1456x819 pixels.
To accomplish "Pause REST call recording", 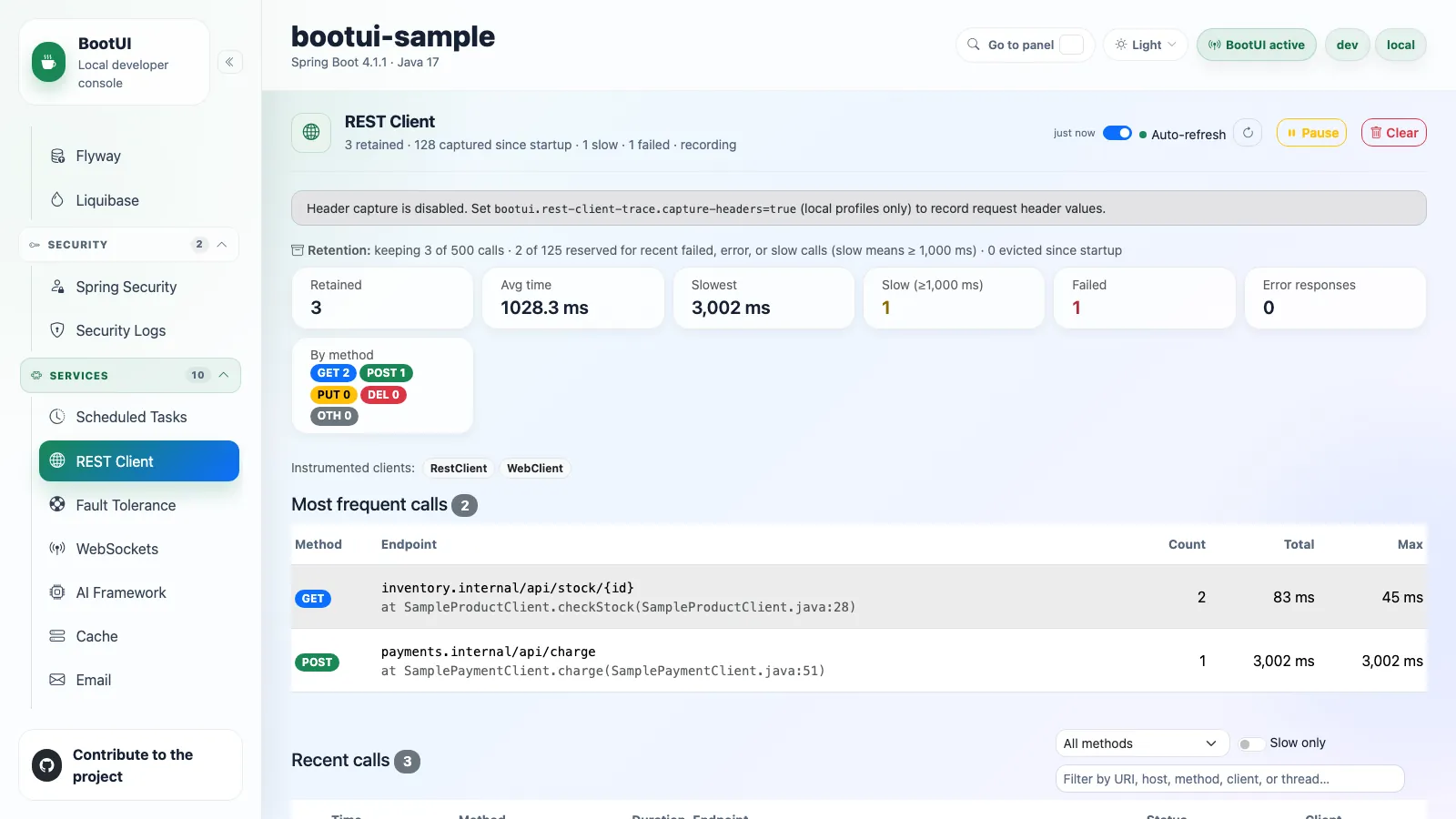I will tap(1311, 133).
